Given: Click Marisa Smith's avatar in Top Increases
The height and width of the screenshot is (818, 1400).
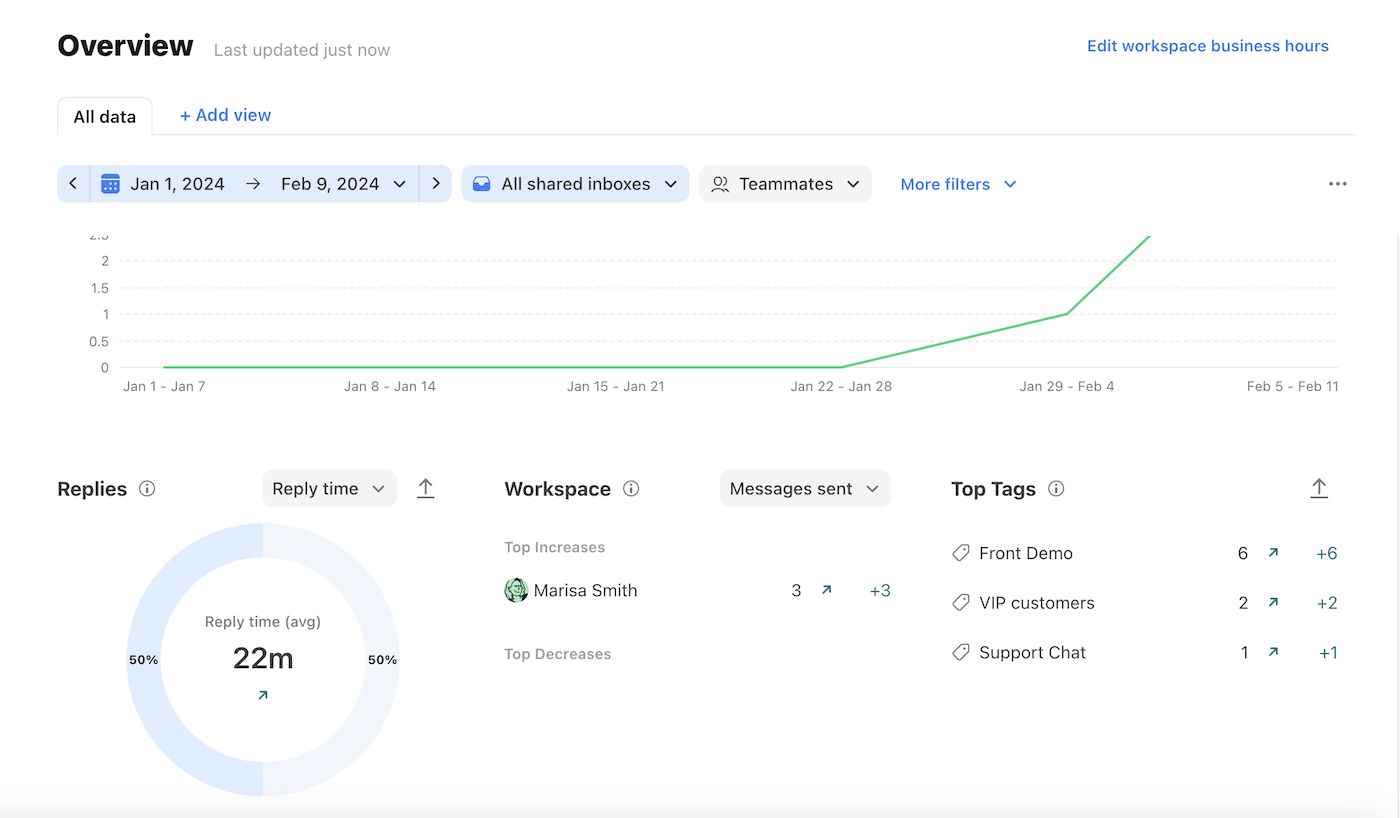Looking at the screenshot, I should 516,590.
